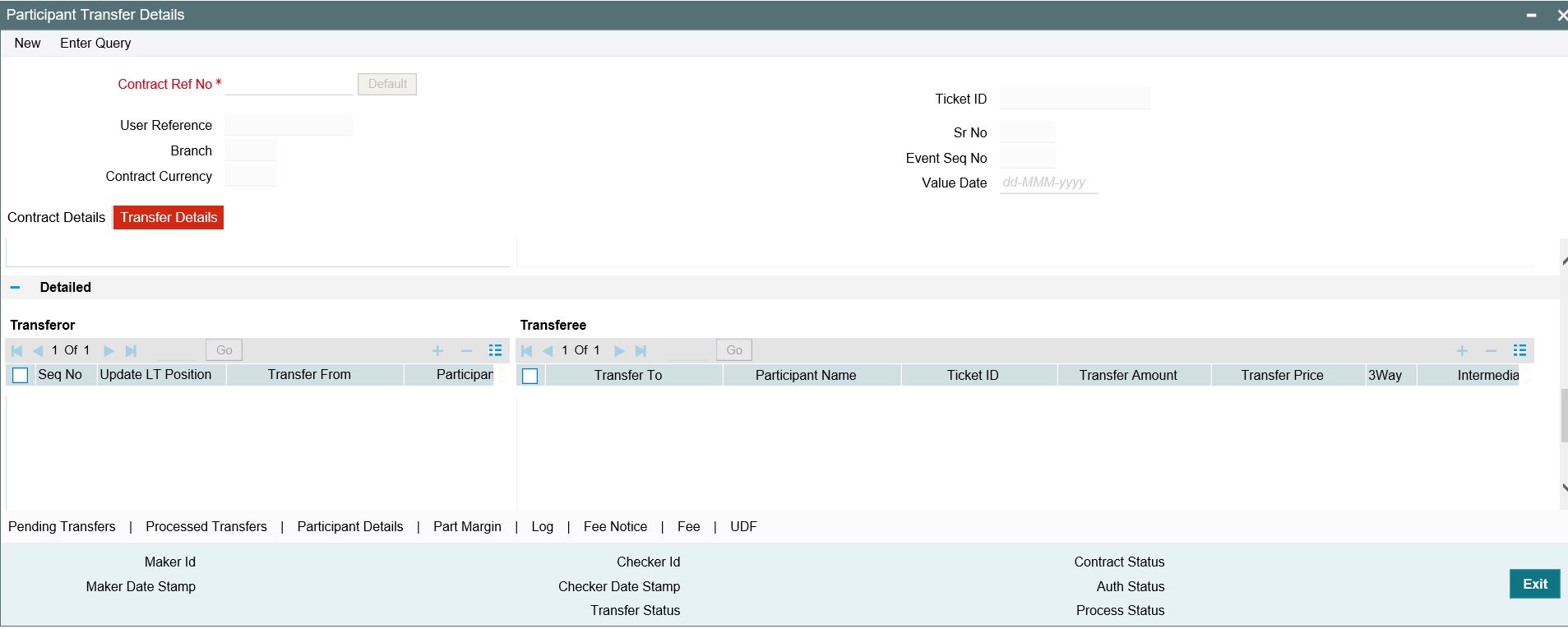
Task: Open single view for Transferee grid
Action: (1519, 350)
